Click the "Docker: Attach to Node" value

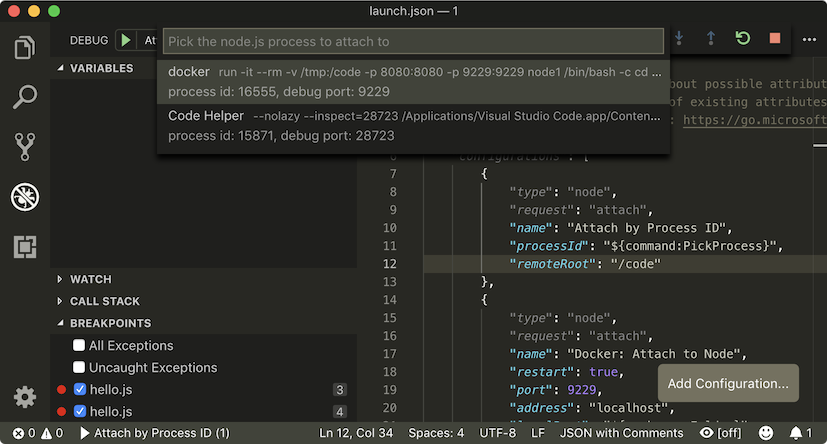coord(653,354)
